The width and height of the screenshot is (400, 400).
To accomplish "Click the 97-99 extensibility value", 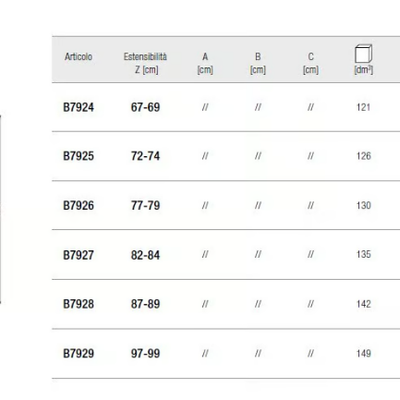I will point(145,353).
